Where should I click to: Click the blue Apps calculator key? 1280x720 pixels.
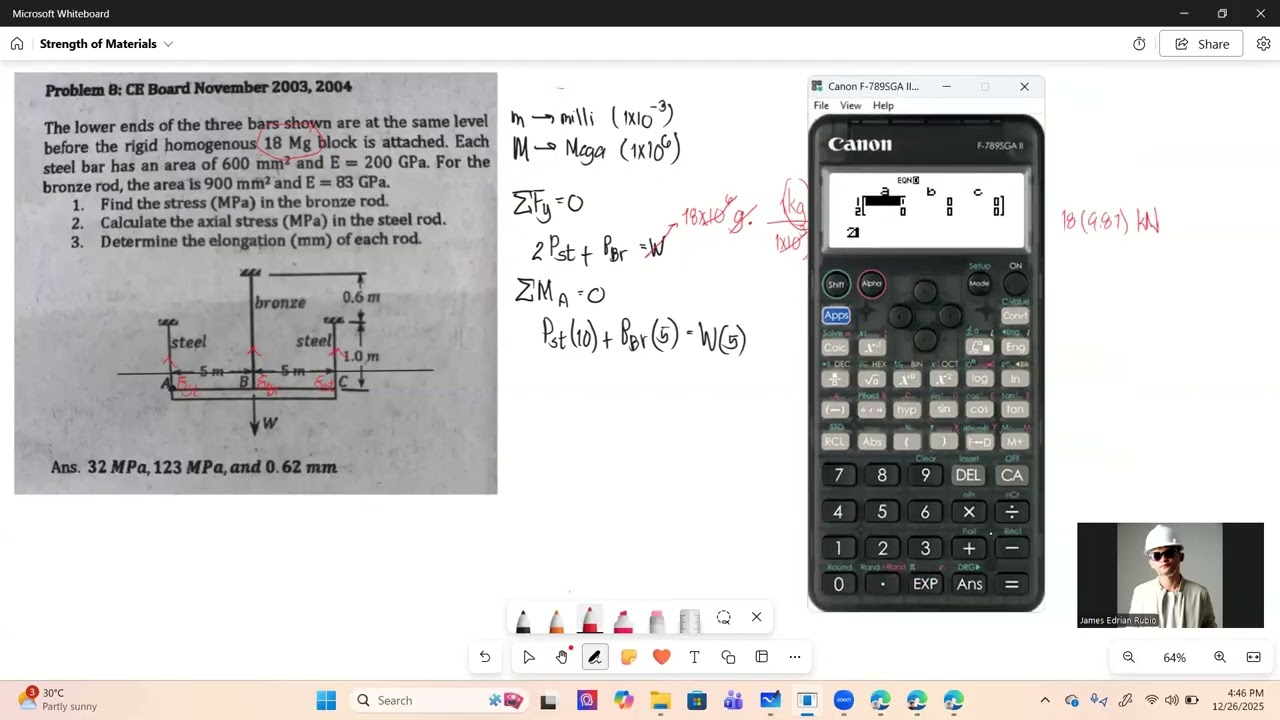pos(836,315)
